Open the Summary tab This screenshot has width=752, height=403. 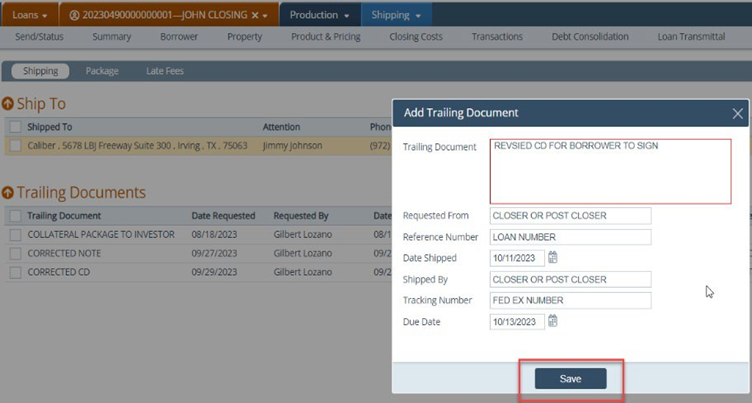click(112, 37)
